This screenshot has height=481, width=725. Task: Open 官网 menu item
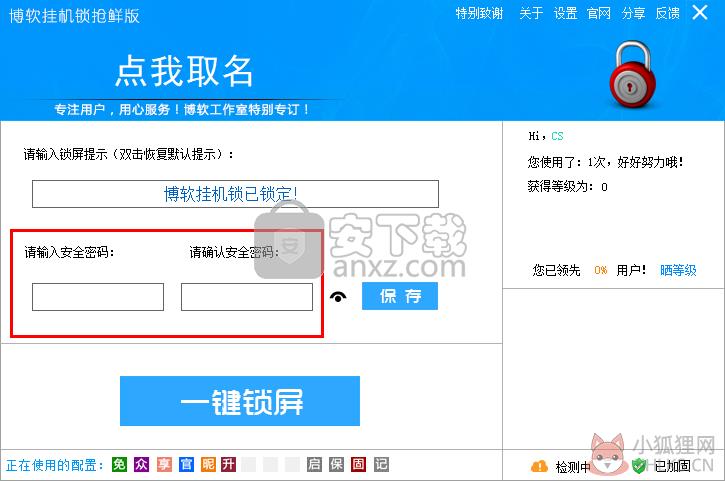[599, 13]
